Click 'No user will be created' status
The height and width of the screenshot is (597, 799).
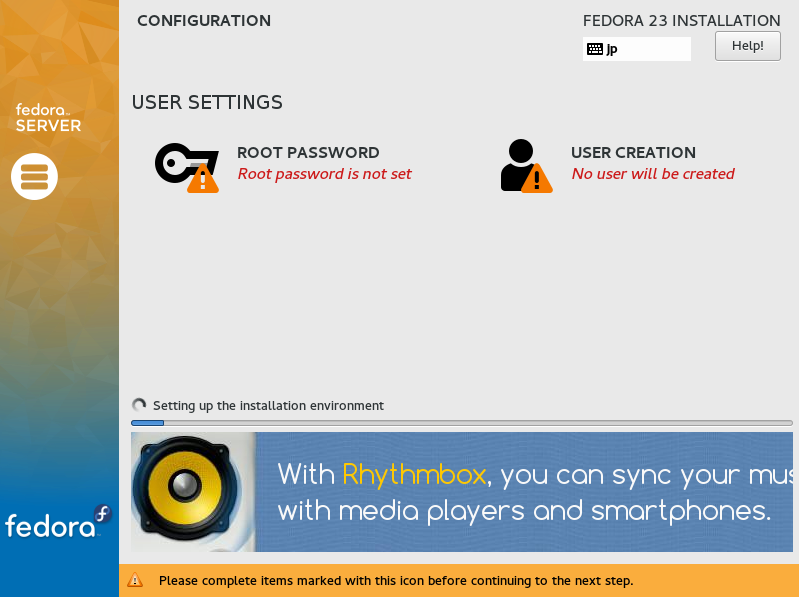[653, 174]
